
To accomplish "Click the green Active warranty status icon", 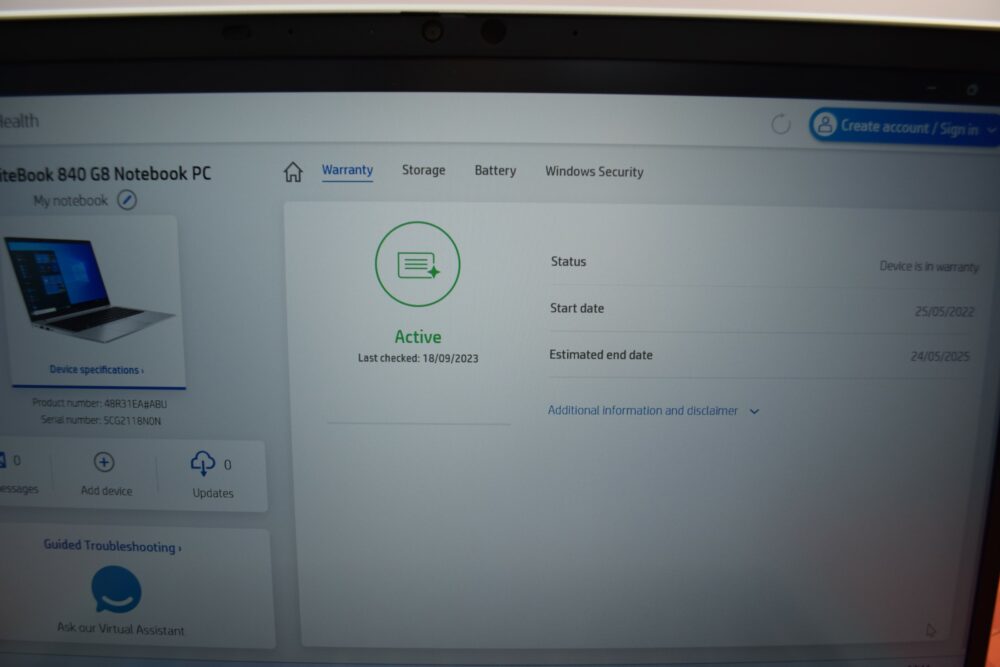I will (418, 264).
